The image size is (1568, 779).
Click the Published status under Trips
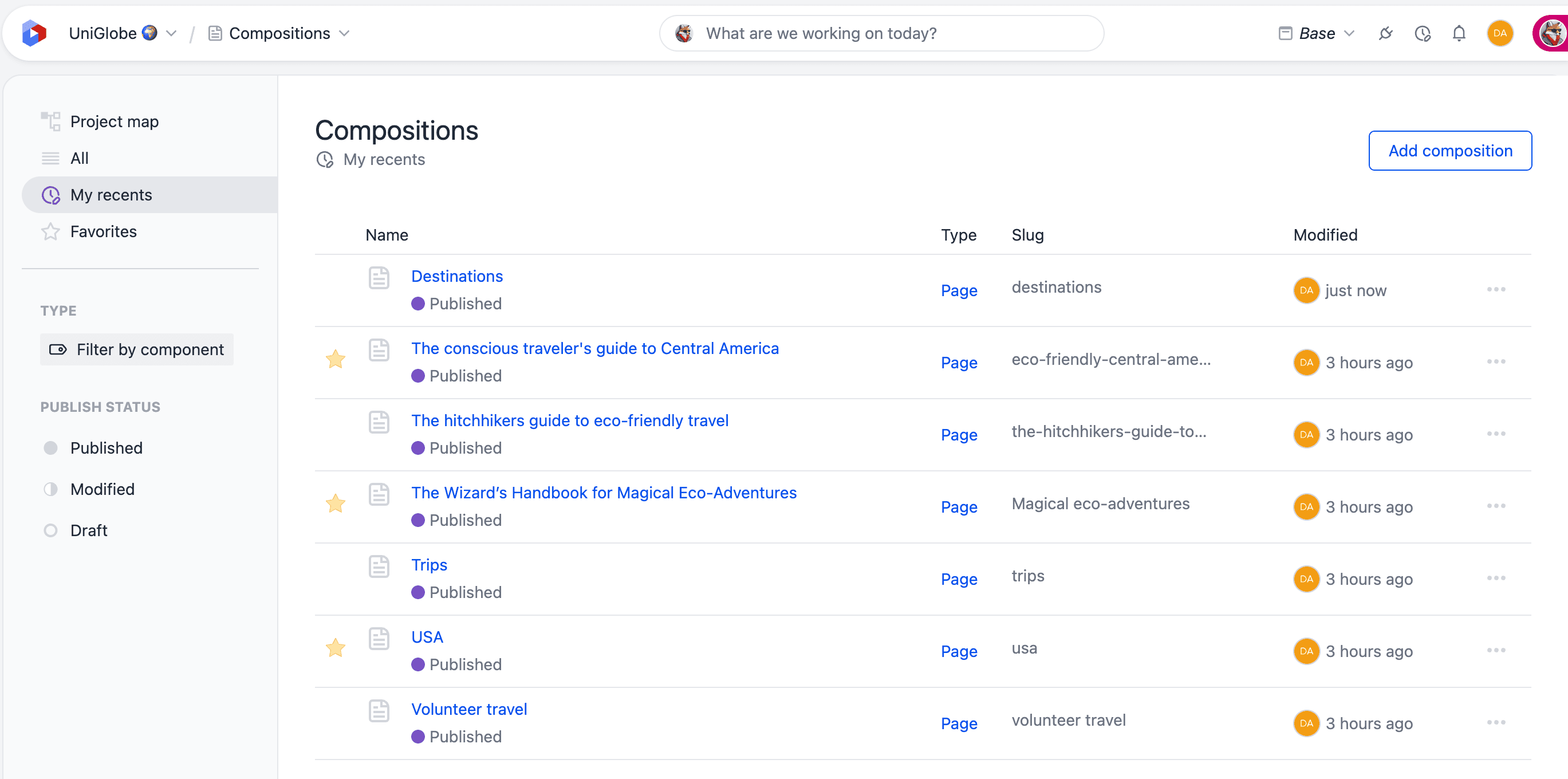(x=456, y=592)
